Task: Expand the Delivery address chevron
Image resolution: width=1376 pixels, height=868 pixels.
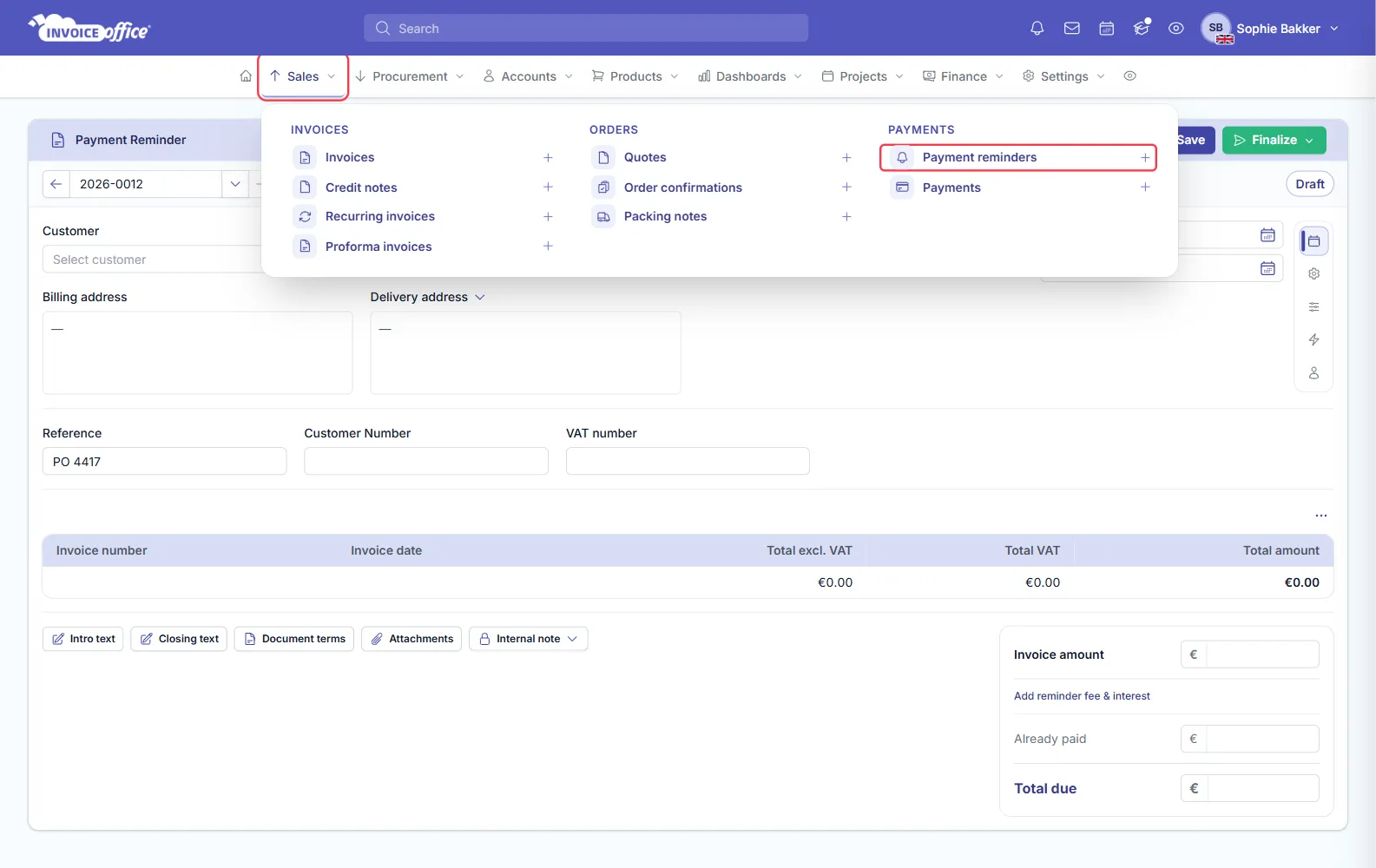Action: point(480,297)
